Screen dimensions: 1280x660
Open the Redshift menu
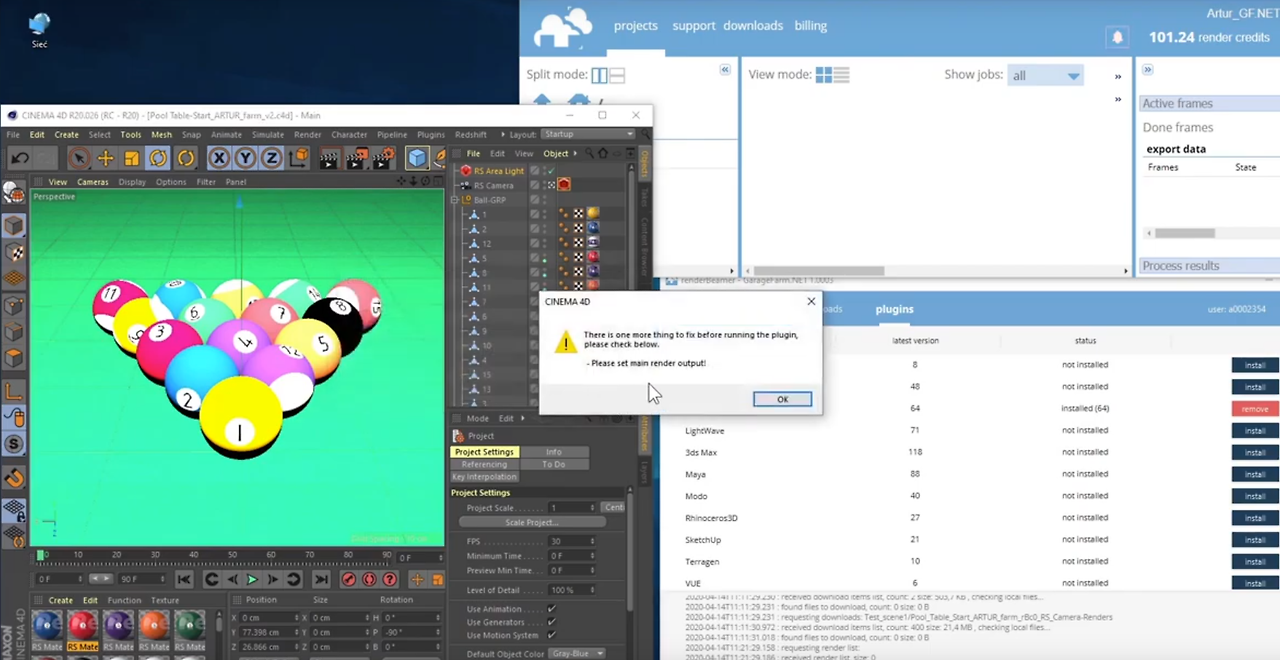470,134
